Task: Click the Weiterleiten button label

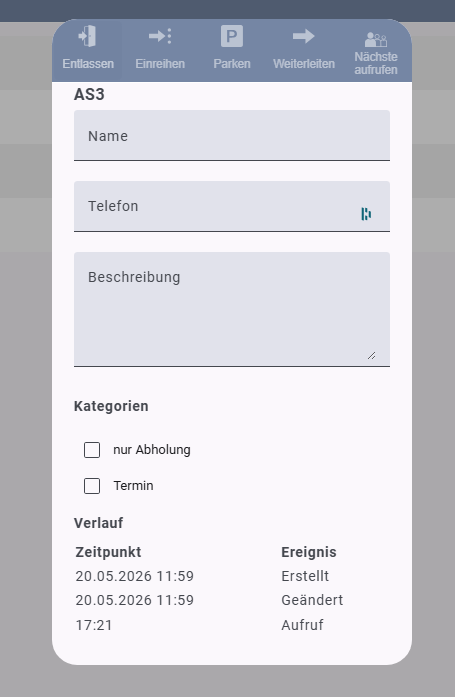Action: 304,64
